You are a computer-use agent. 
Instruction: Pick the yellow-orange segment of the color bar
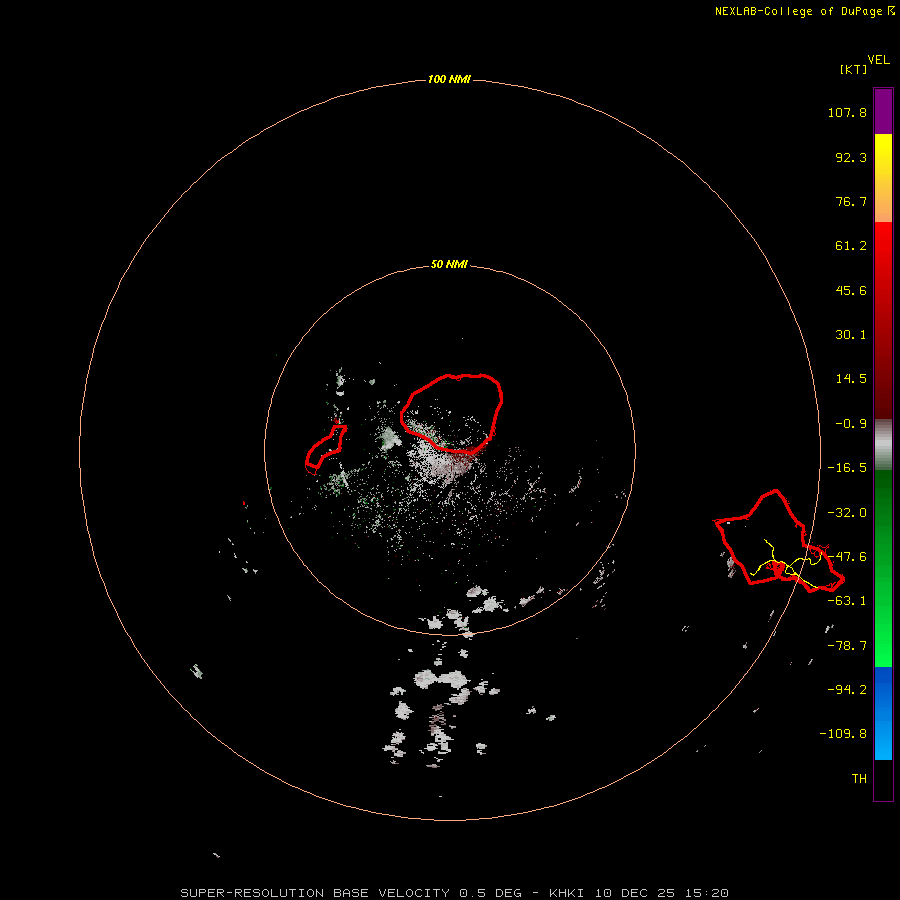click(x=883, y=178)
